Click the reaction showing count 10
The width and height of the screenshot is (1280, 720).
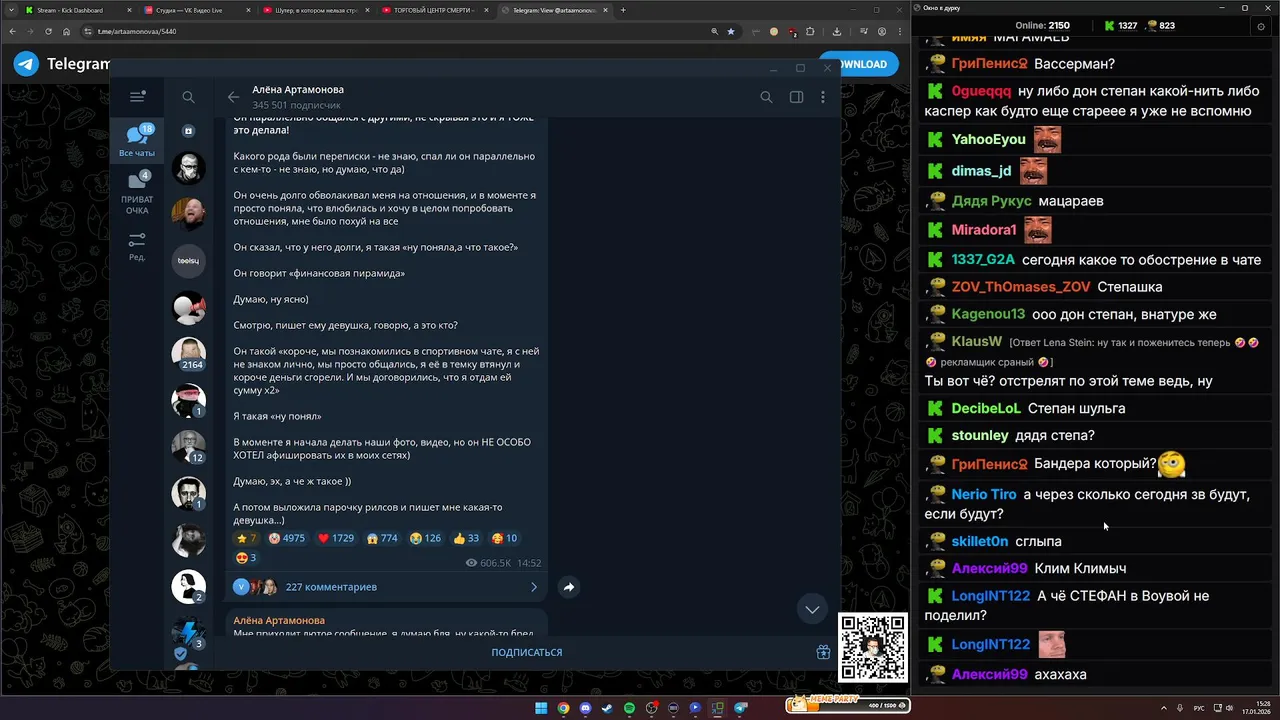pos(504,538)
